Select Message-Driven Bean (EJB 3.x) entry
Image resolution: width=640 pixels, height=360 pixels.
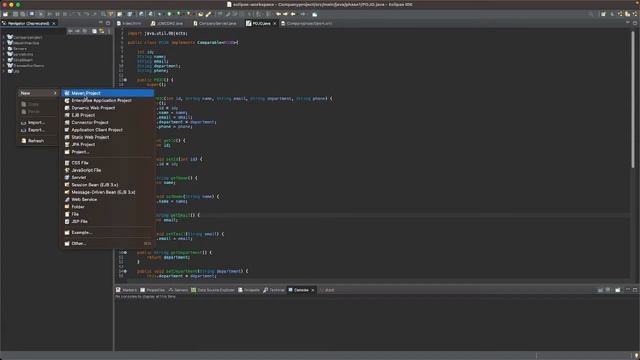[x=107, y=192]
